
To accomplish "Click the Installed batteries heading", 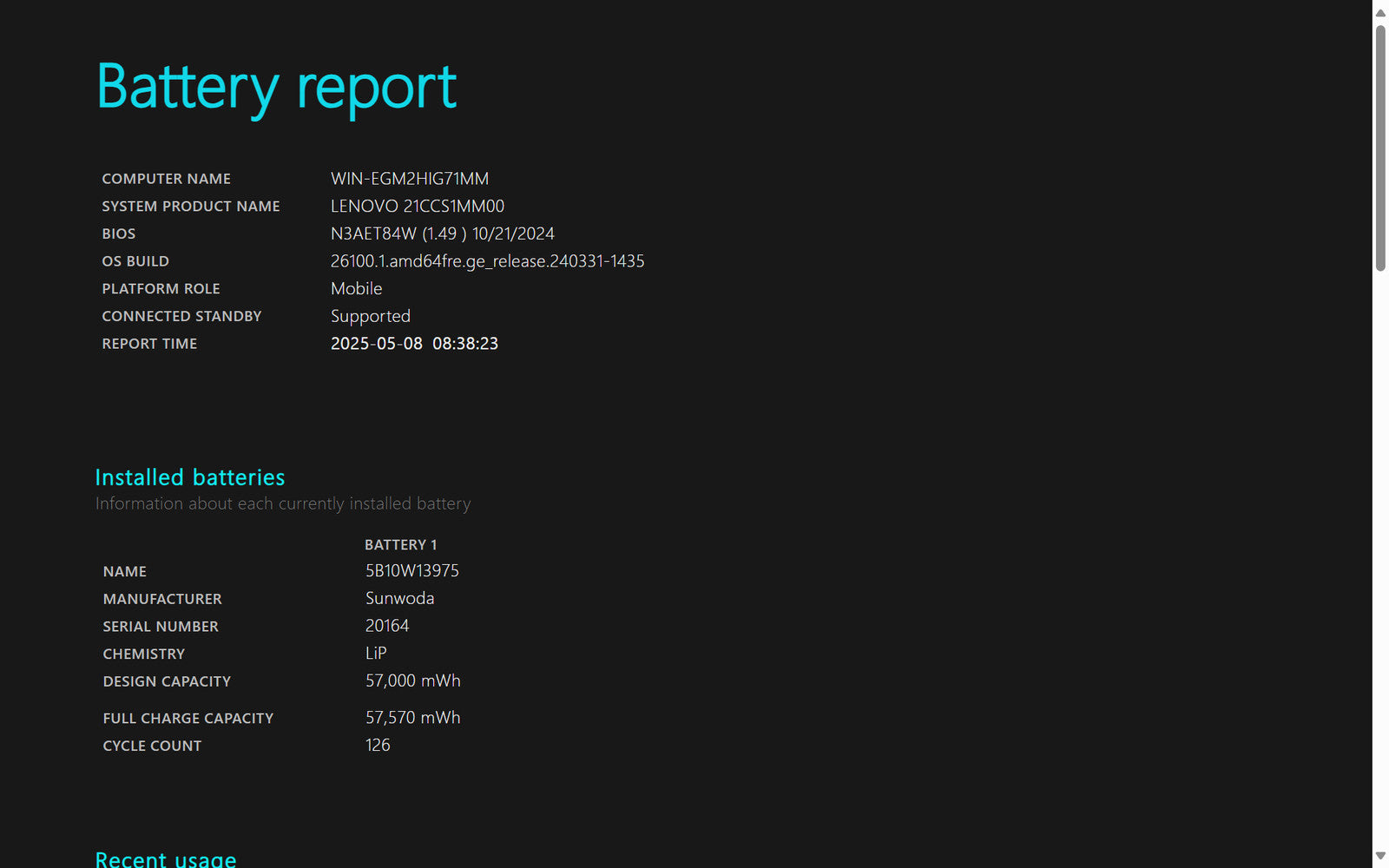I will click(x=190, y=477).
